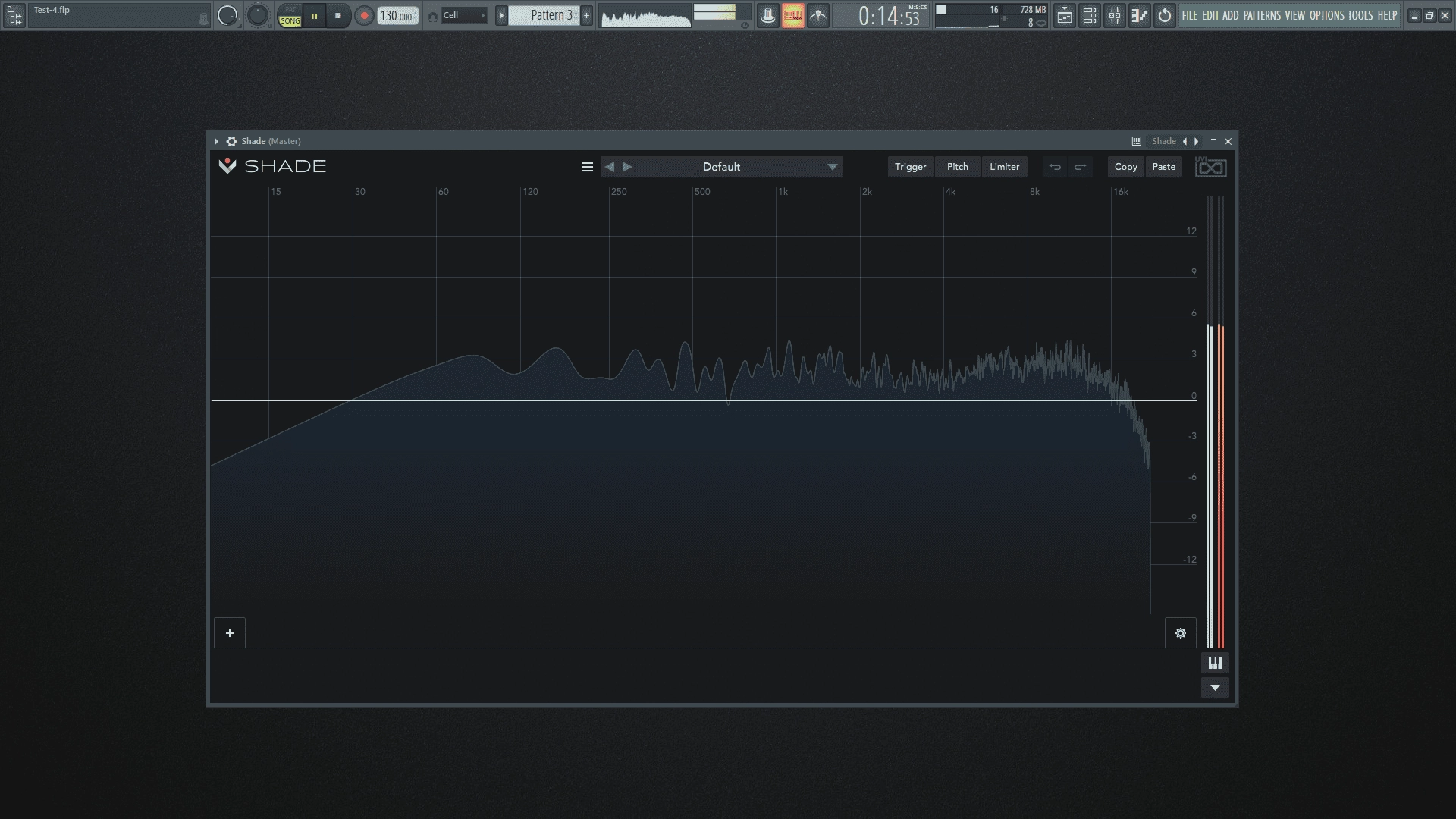Click the Trigger button

[910, 167]
